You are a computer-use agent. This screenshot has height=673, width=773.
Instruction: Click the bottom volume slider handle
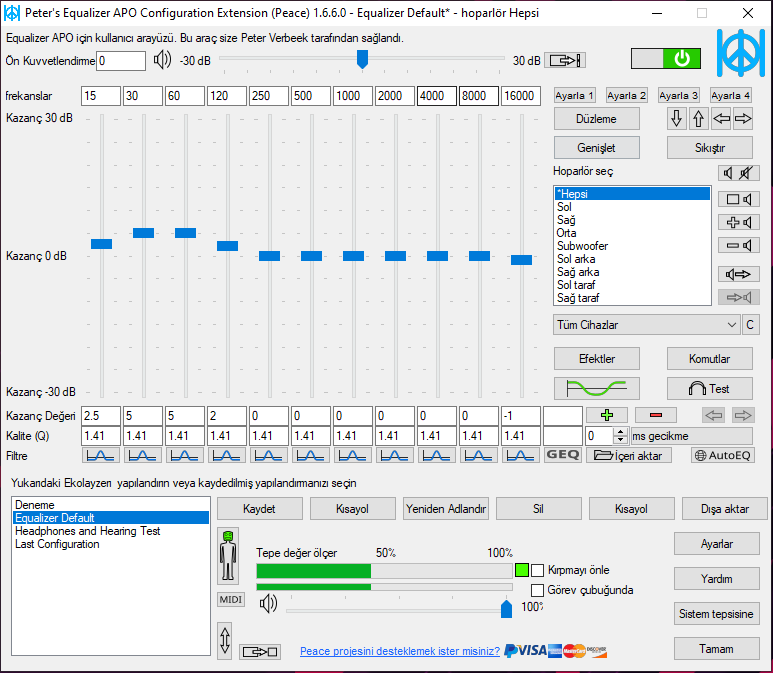(506, 608)
